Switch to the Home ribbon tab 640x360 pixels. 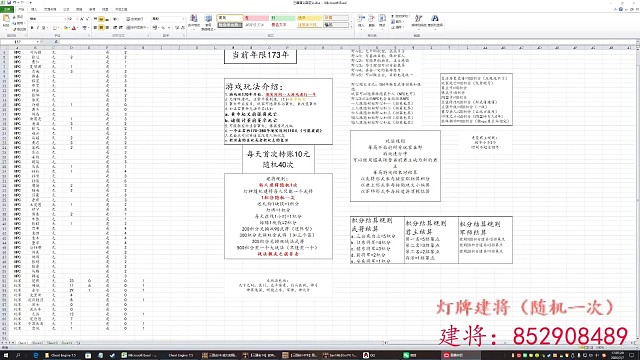(21, 9)
